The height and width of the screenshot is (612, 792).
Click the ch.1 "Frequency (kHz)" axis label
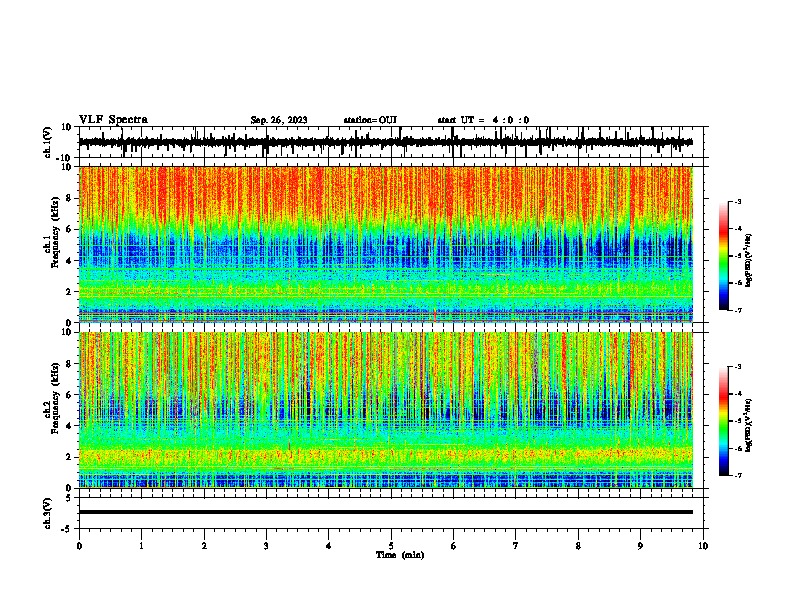point(55,232)
